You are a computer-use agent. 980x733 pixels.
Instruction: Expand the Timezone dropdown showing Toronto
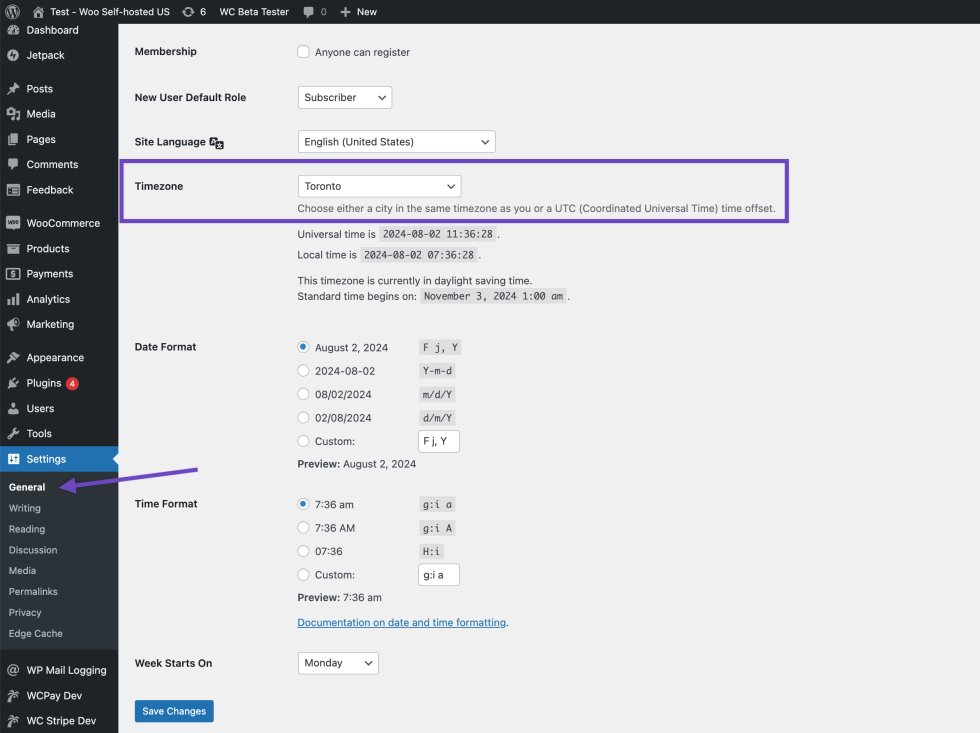click(379, 186)
